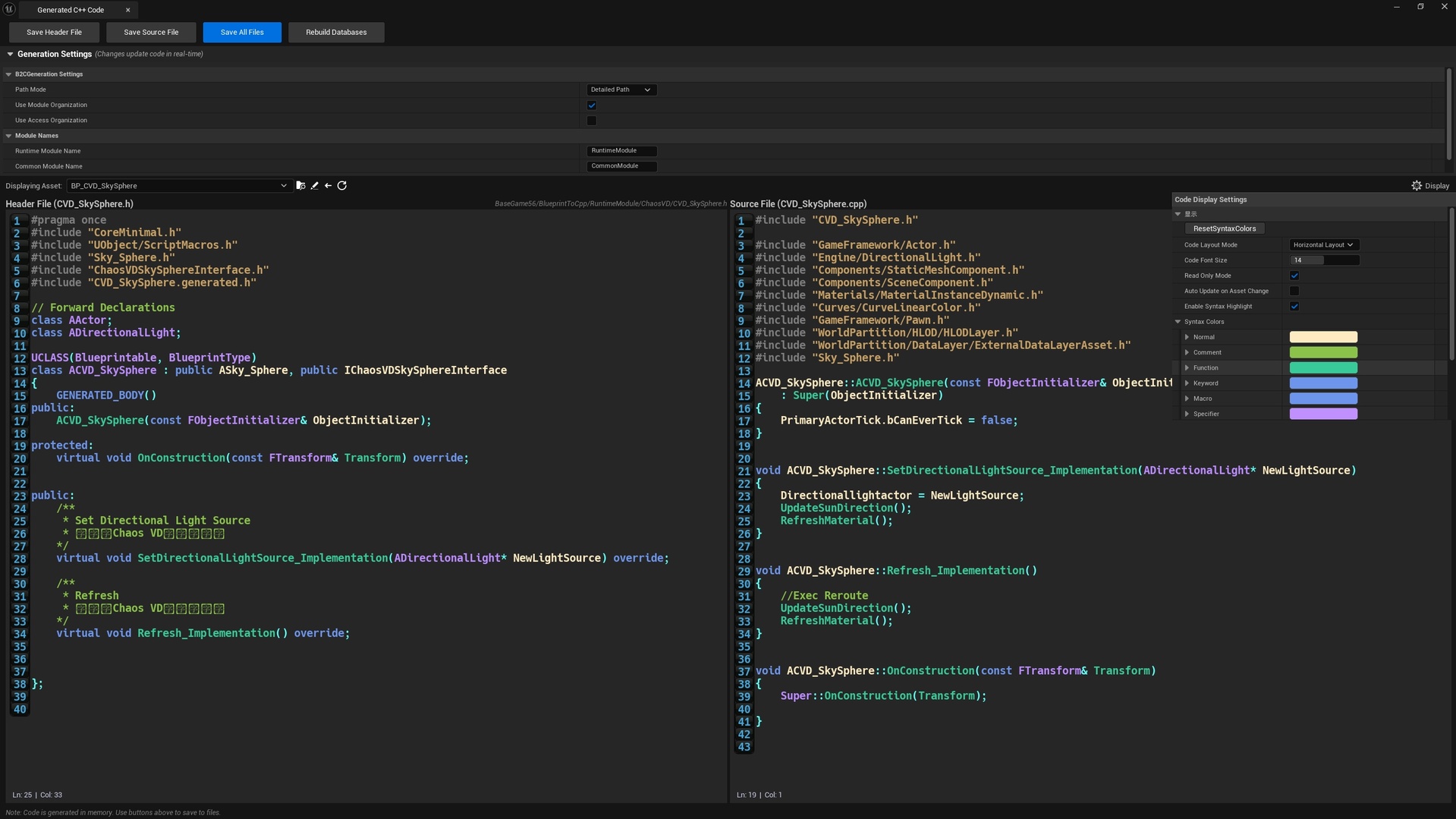The height and width of the screenshot is (819, 1456).
Task: Click ResetSyntaxColors button
Action: (x=1225, y=228)
